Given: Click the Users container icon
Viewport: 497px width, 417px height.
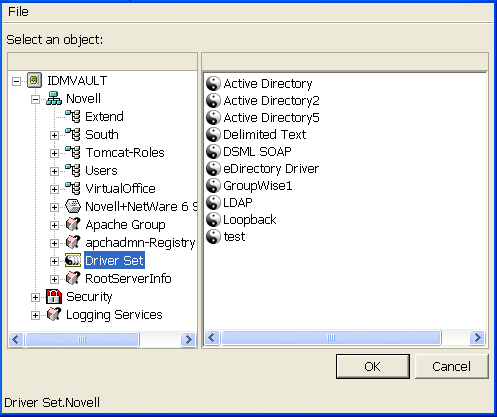Looking at the screenshot, I should [x=73, y=170].
